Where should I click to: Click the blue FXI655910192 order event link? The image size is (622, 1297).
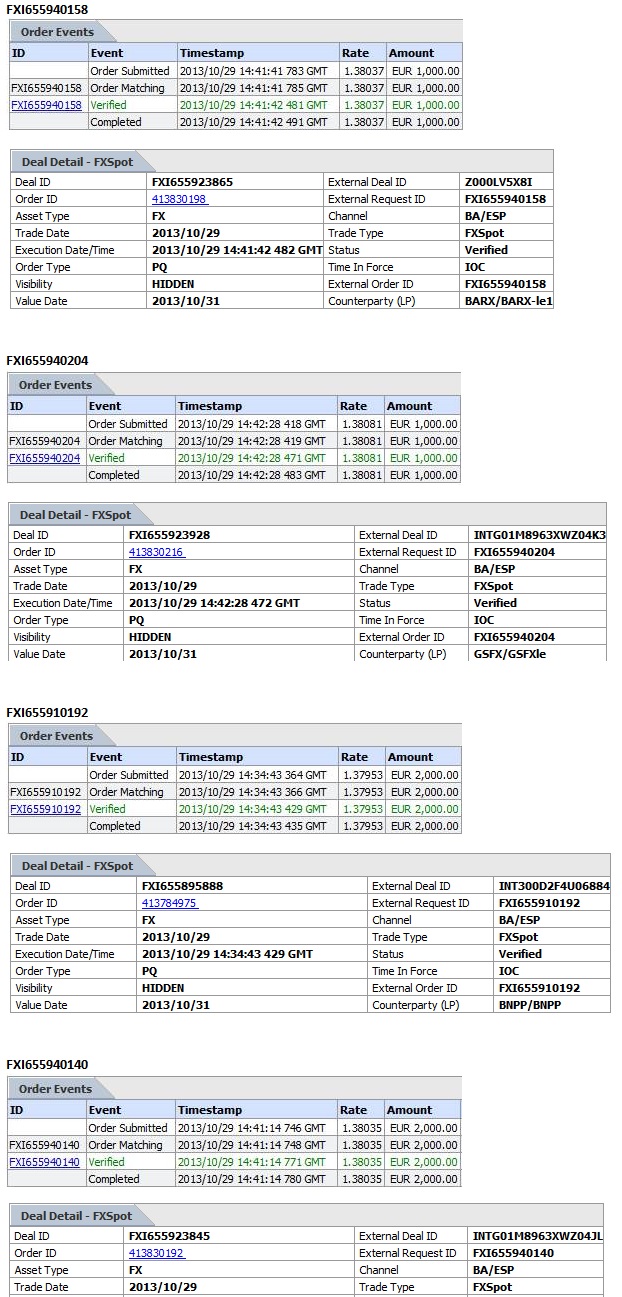pyautogui.click(x=46, y=809)
